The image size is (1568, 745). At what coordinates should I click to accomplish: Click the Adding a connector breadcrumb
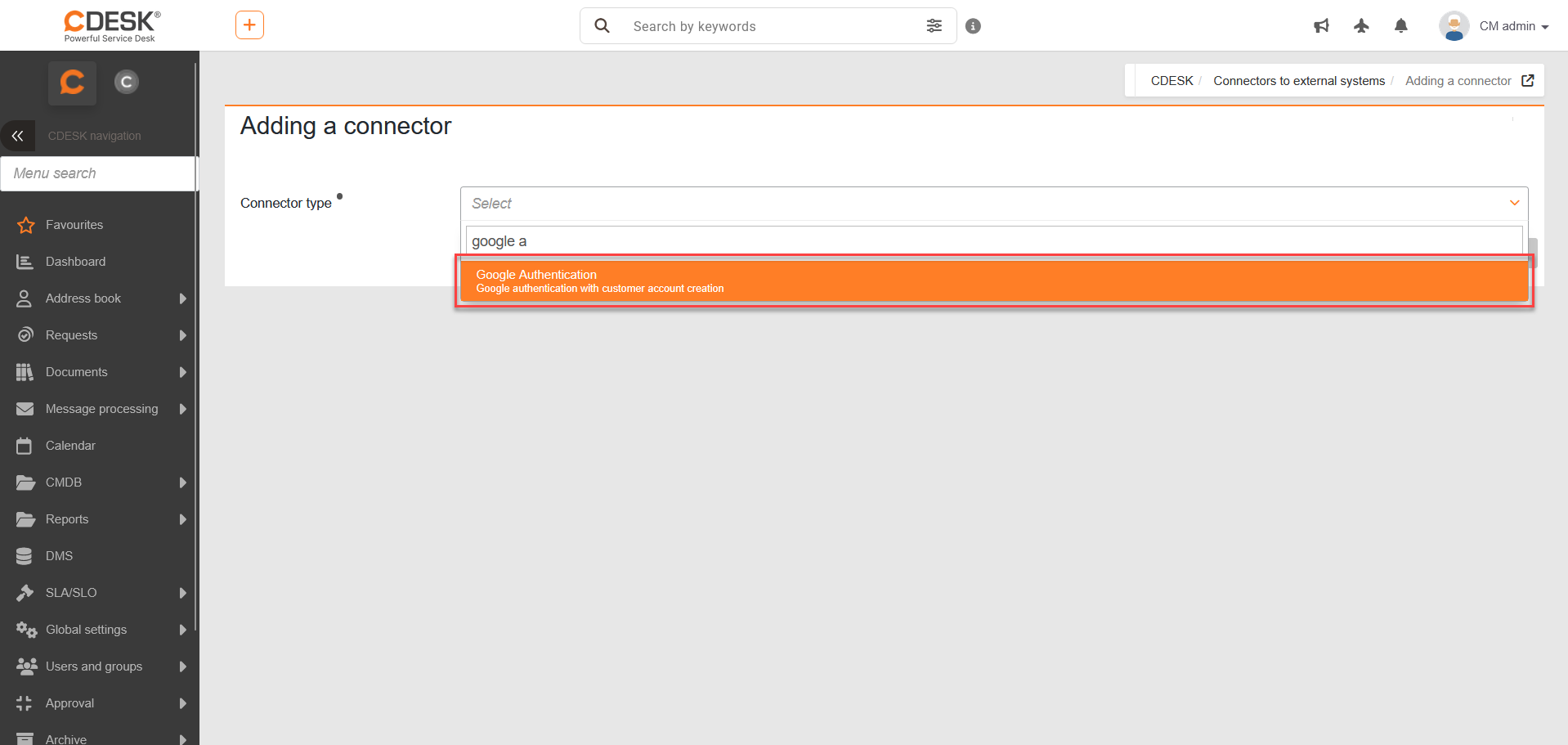point(1458,80)
